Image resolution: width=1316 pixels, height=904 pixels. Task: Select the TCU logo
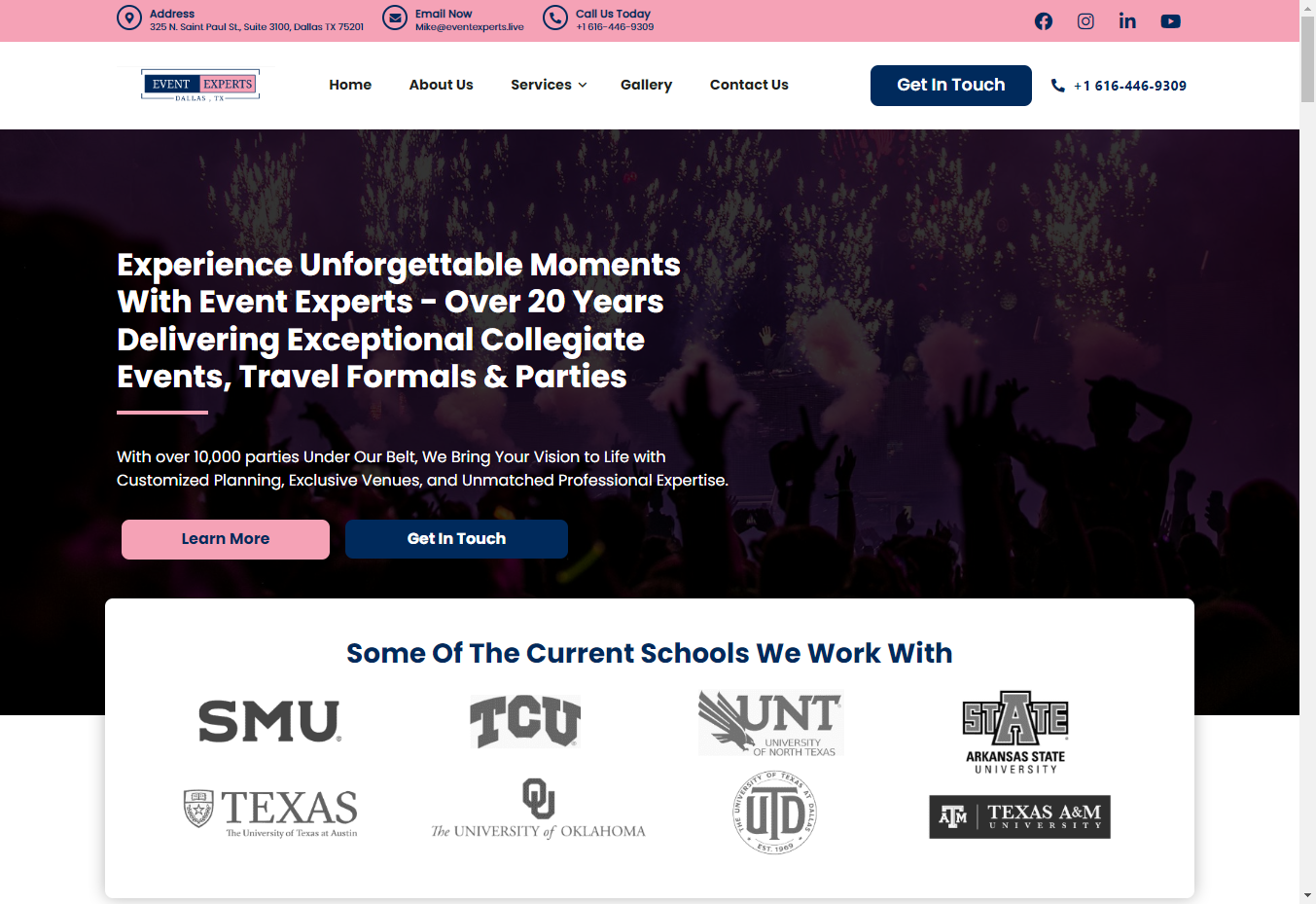[525, 722]
